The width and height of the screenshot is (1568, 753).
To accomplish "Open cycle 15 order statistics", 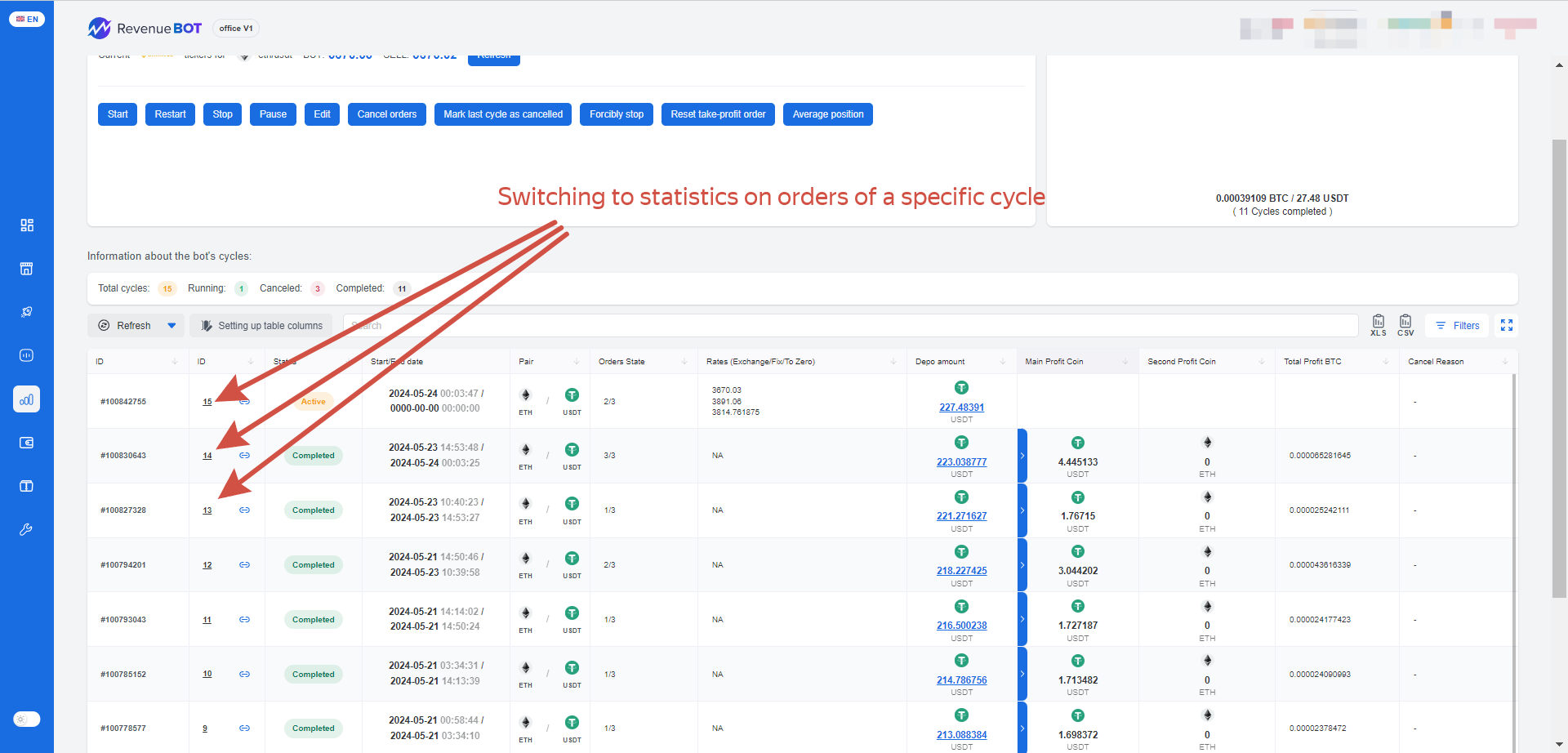I will [x=207, y=402].
